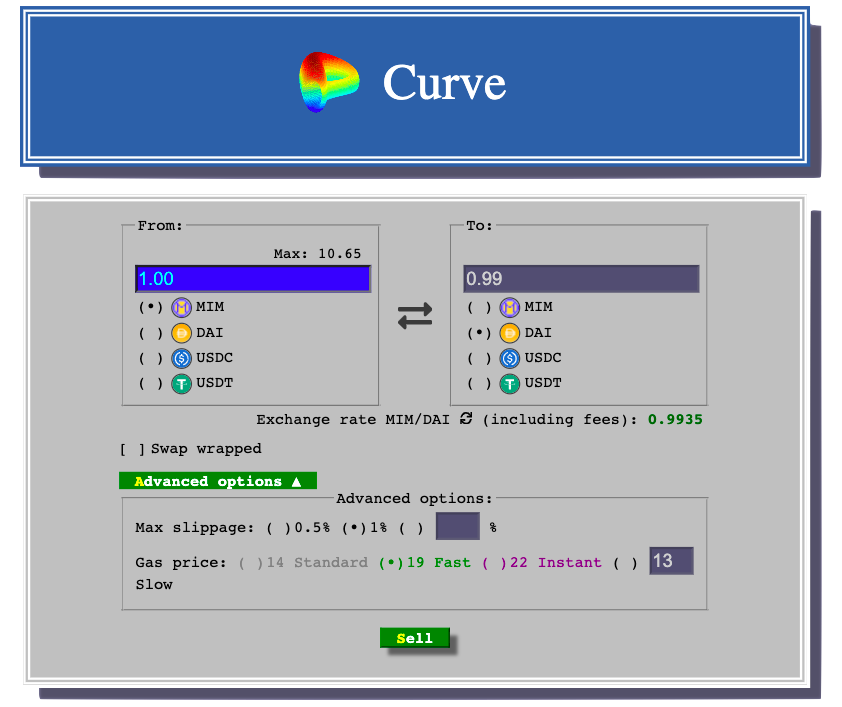Select custom max slippage radio
Screen dimensions: 842x707
(411, 528)
